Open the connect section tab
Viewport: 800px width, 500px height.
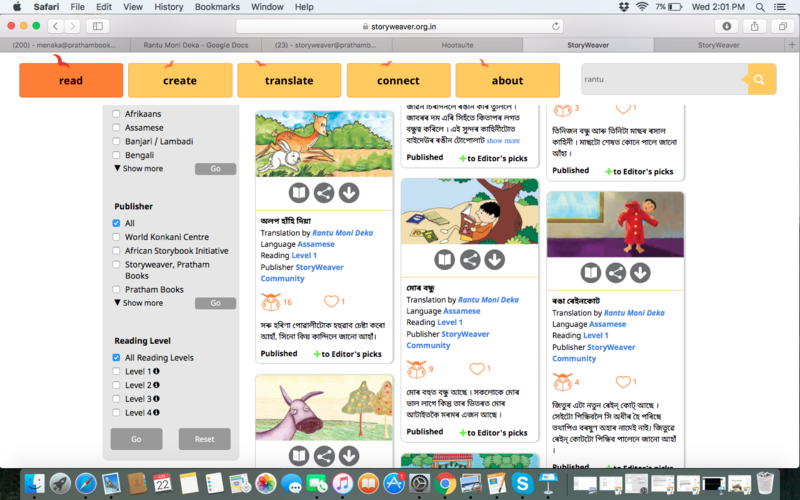pyautogui.click(x=398, y=80)
